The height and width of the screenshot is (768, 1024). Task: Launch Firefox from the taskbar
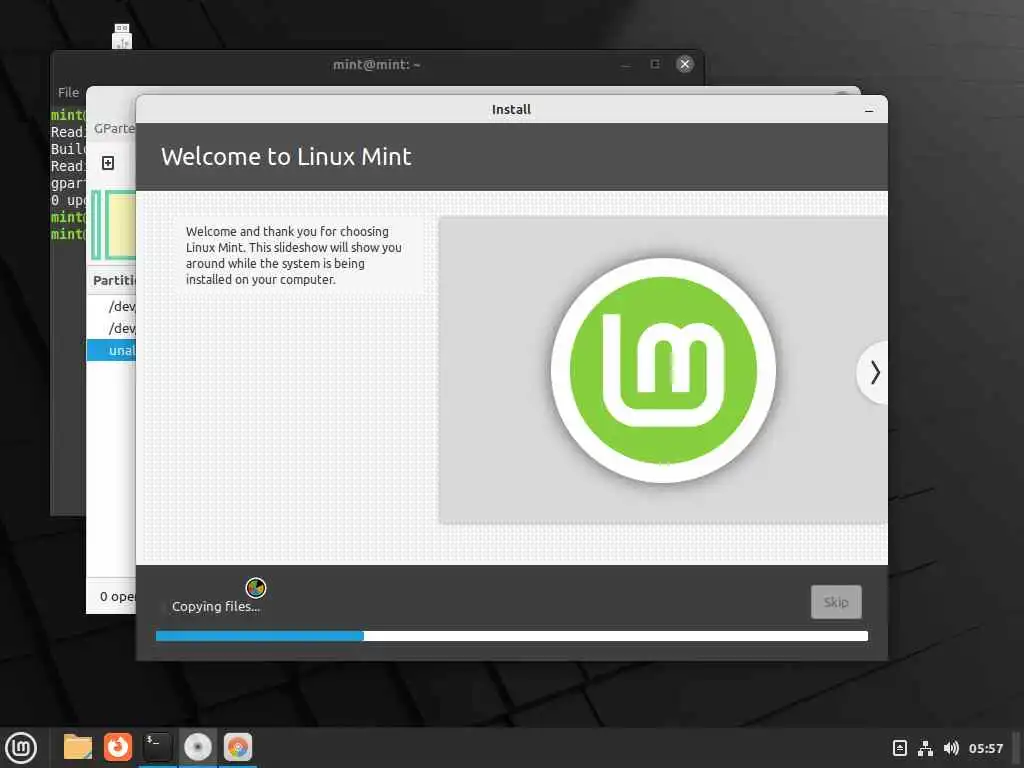[118, 747]
